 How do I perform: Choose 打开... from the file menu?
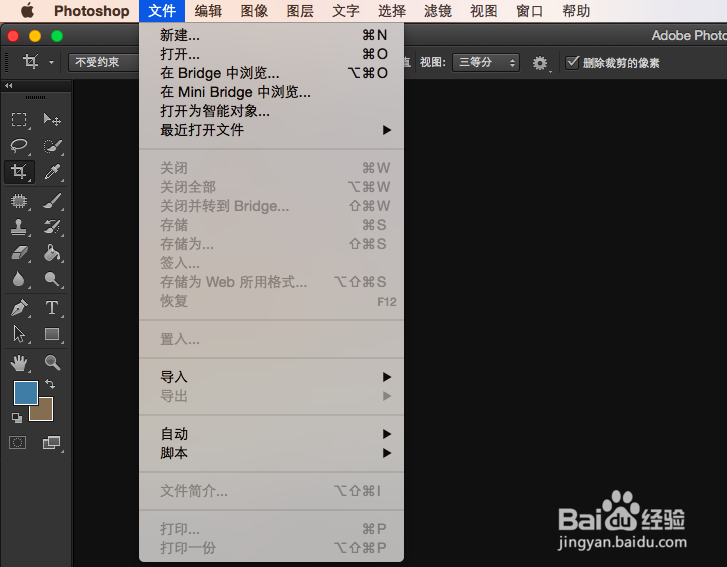pos(271,54)
